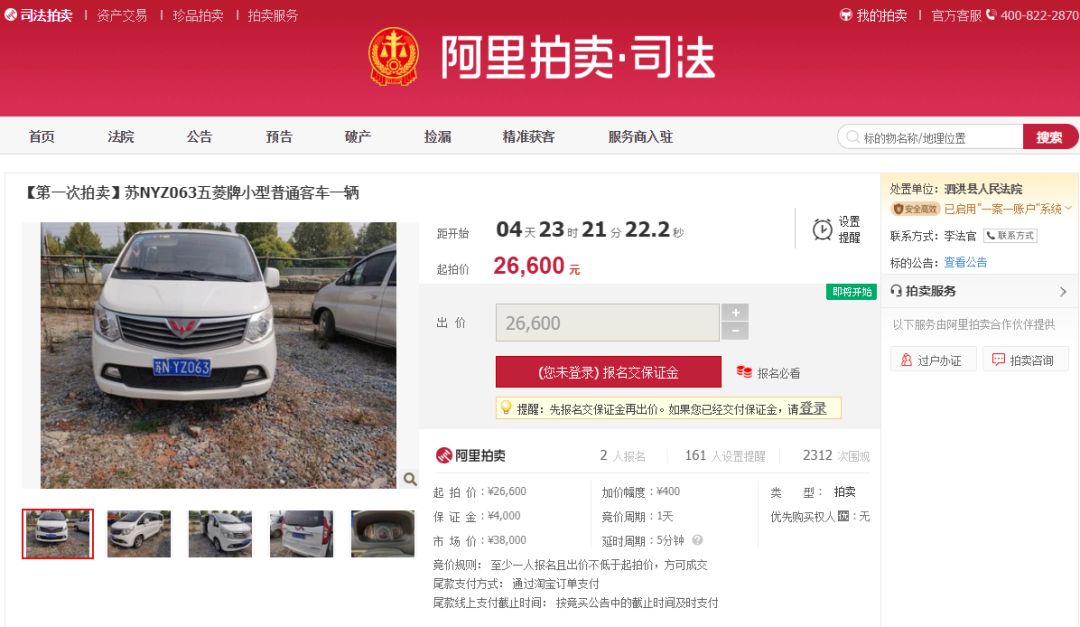Expand the 一案一账户 system dropdown
This screenshot has width=1080, height=627.
pos(1068,209)
